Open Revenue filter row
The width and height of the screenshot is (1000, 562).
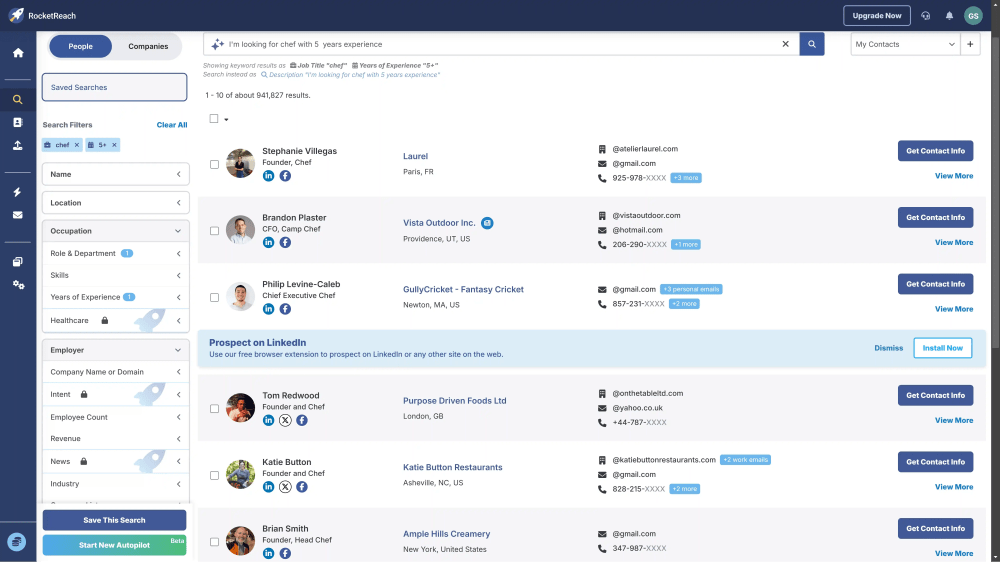115,438
